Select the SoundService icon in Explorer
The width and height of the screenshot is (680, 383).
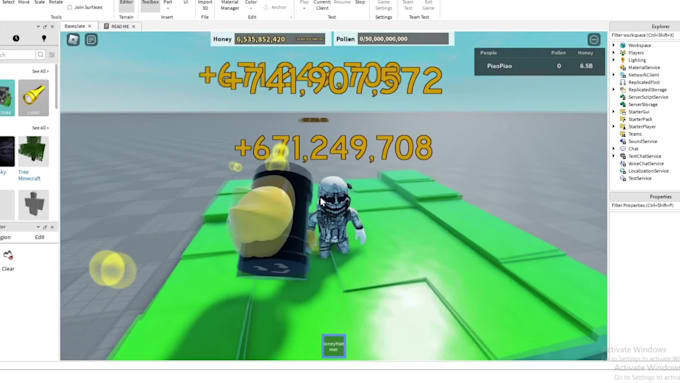pyautogui.click(x=623, y=141)
